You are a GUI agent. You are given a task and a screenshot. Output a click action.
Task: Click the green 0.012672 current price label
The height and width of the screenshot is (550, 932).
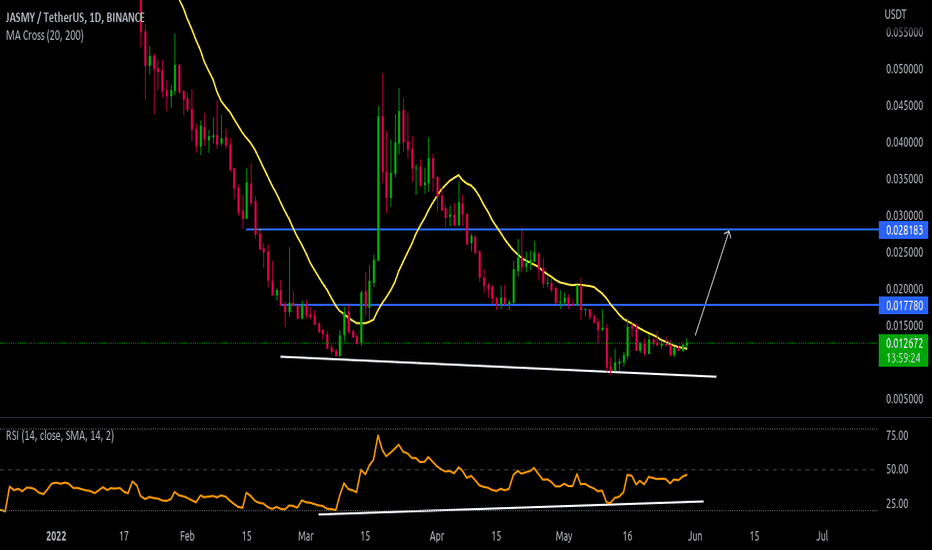[x=903, y=343]
